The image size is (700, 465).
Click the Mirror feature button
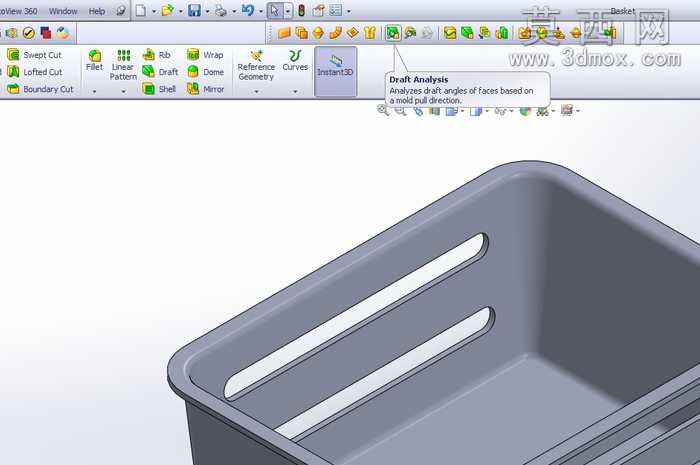coord(205,89)
